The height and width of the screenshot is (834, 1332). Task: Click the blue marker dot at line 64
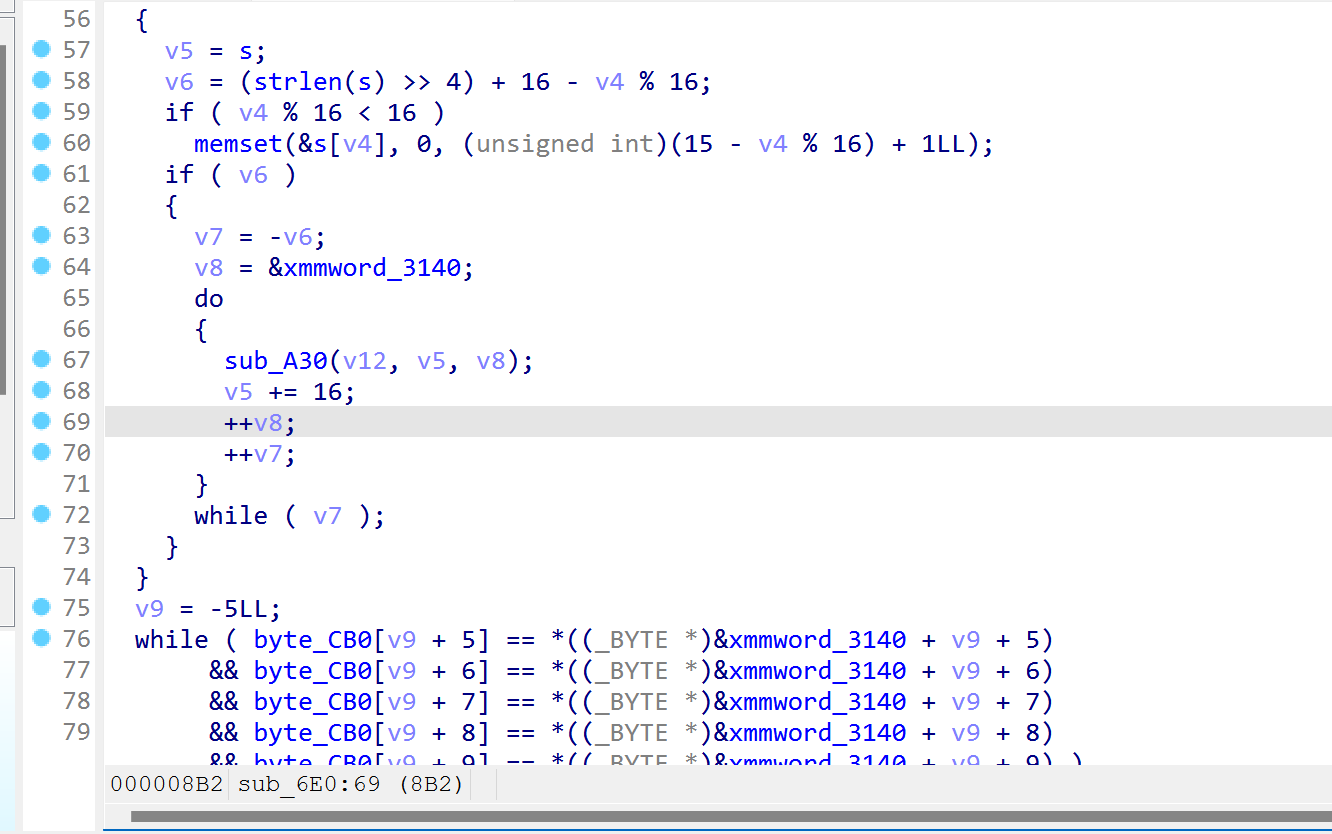pyautogui.click(x=41, y=266)
